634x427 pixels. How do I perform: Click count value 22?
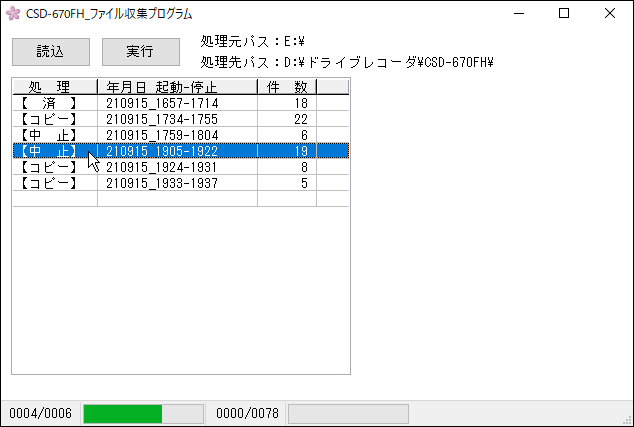pyautogui.click(x=301, y=119)
